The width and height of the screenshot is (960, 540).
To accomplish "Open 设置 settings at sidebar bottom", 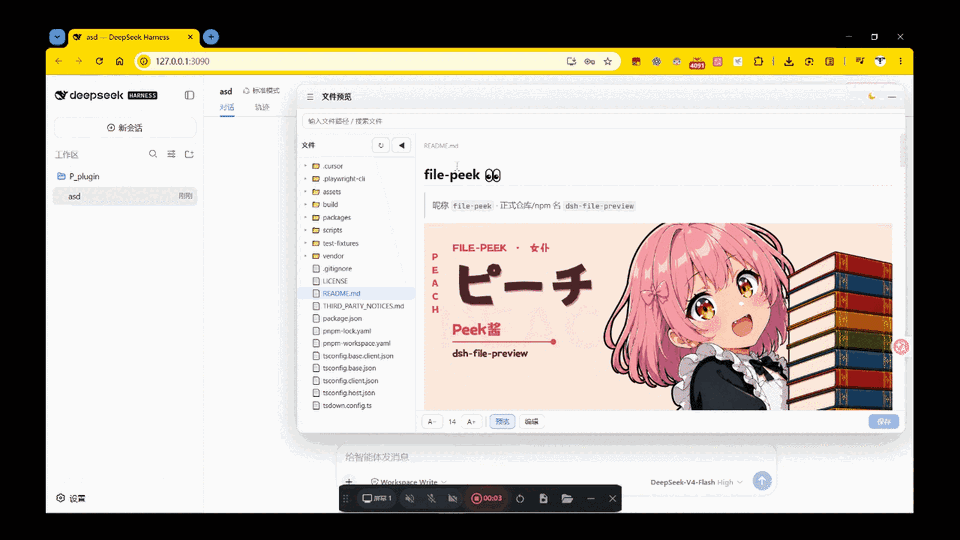I will (x=70, y=498).
